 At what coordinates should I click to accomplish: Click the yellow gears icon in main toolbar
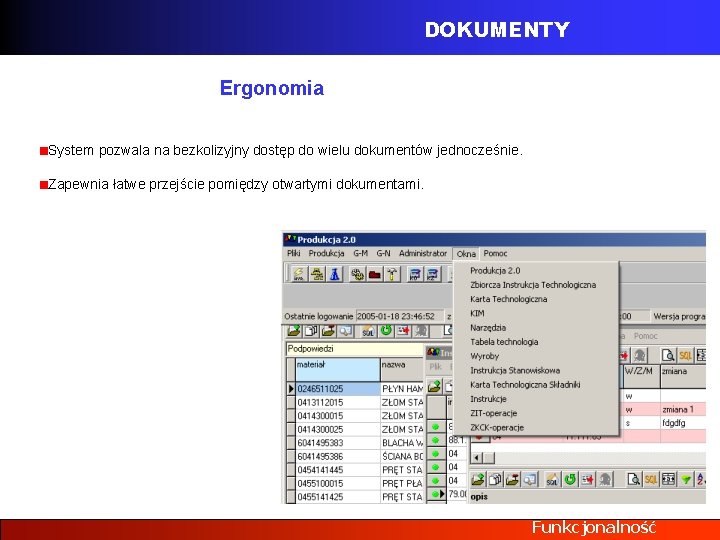click(x=357, y=274)
